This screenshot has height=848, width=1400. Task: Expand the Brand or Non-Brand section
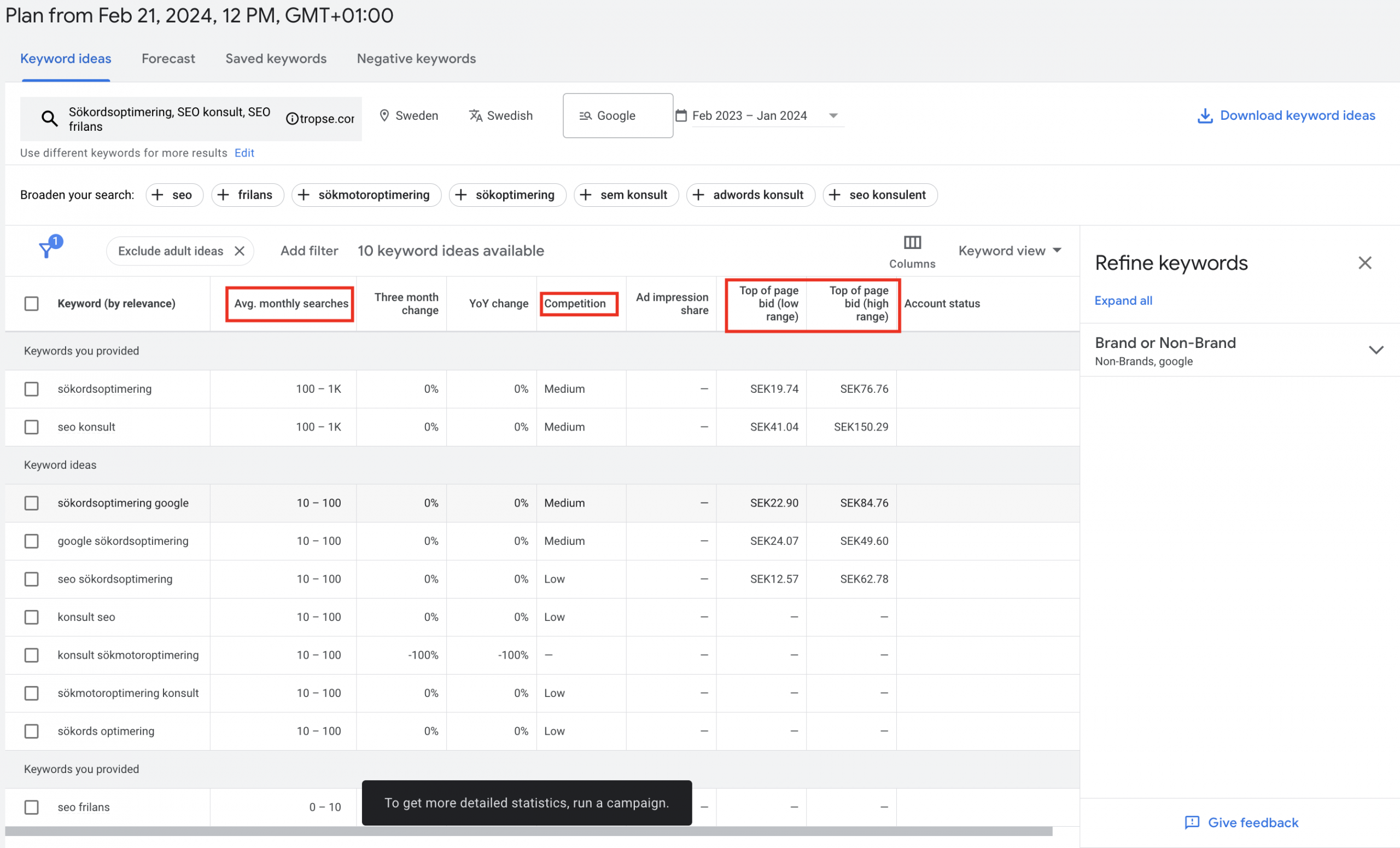click(1375, 350)
